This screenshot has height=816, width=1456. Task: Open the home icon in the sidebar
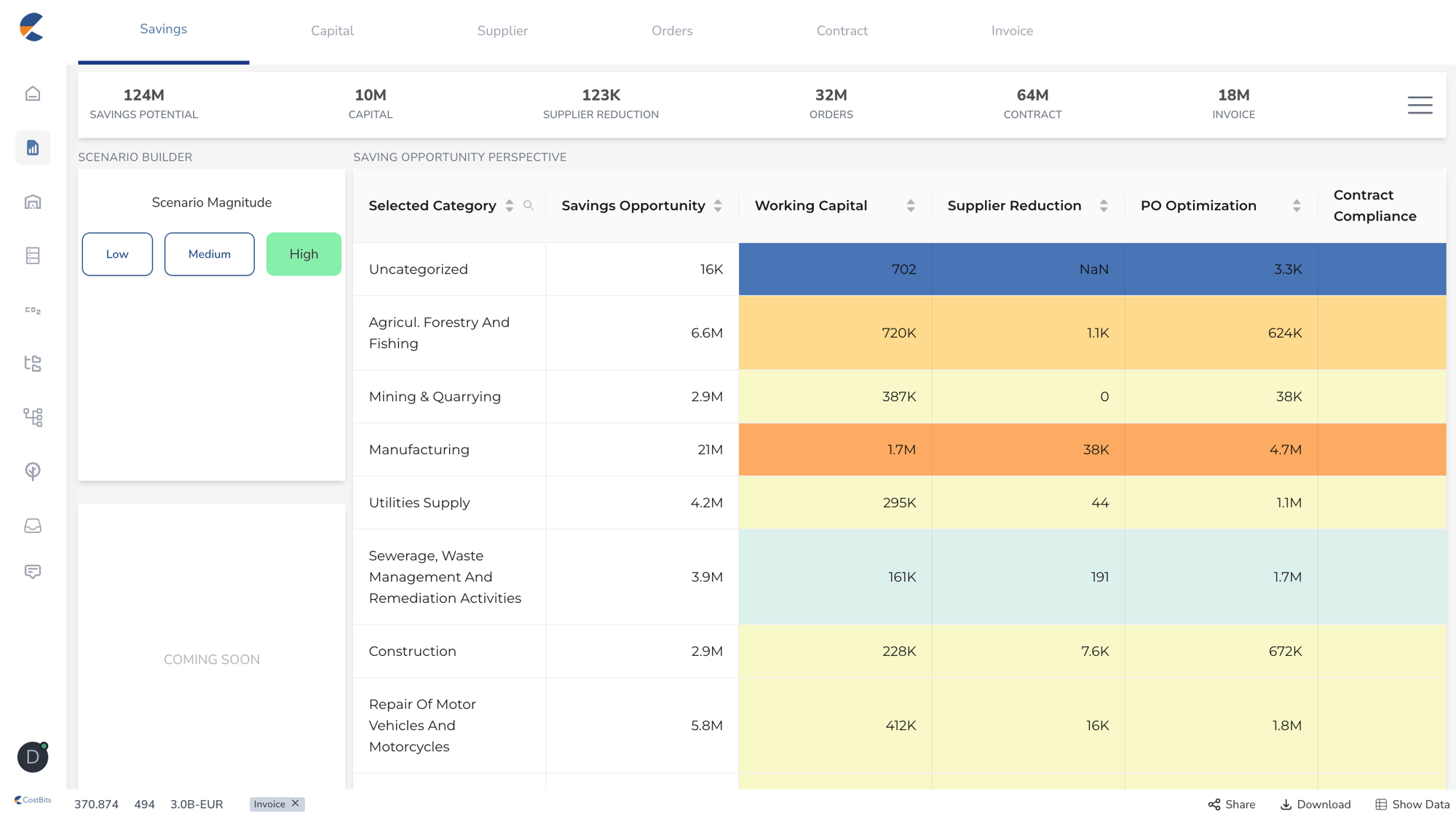point(33,94)
